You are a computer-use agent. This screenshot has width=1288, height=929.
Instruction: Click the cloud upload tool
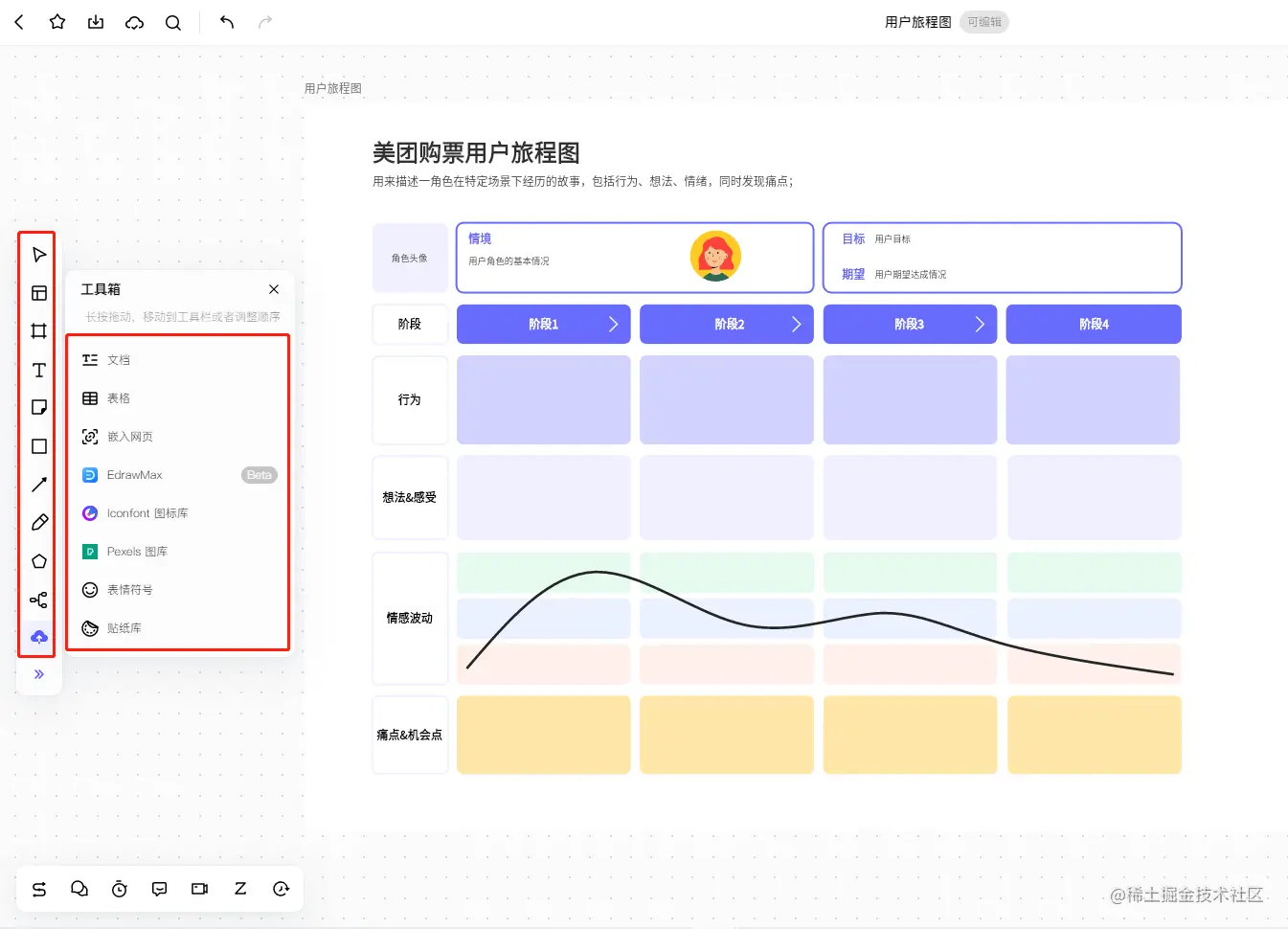click(39, 637)
